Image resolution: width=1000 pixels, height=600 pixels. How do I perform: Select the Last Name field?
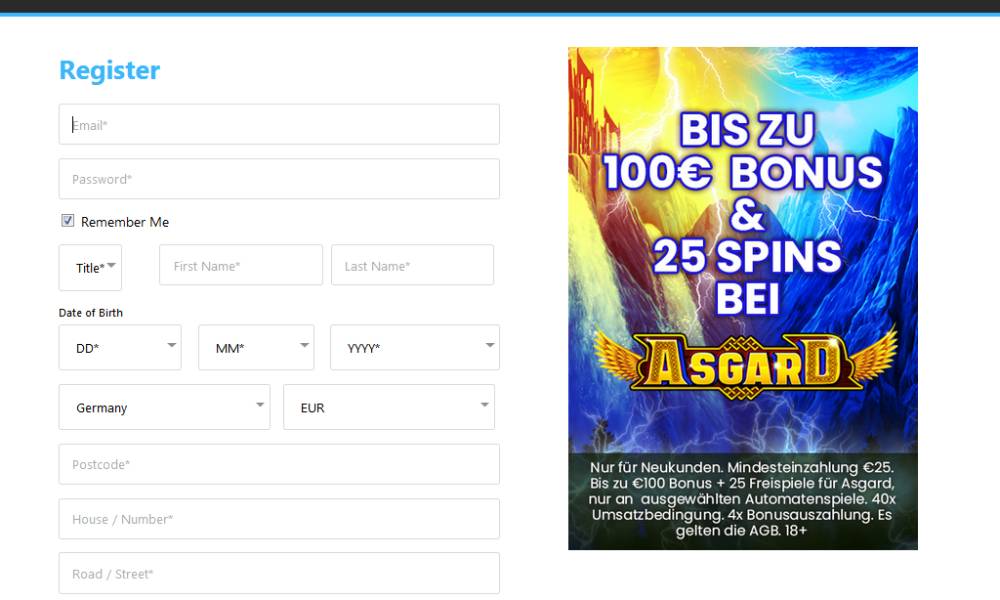pyautogui.click(x=412, y=266)
